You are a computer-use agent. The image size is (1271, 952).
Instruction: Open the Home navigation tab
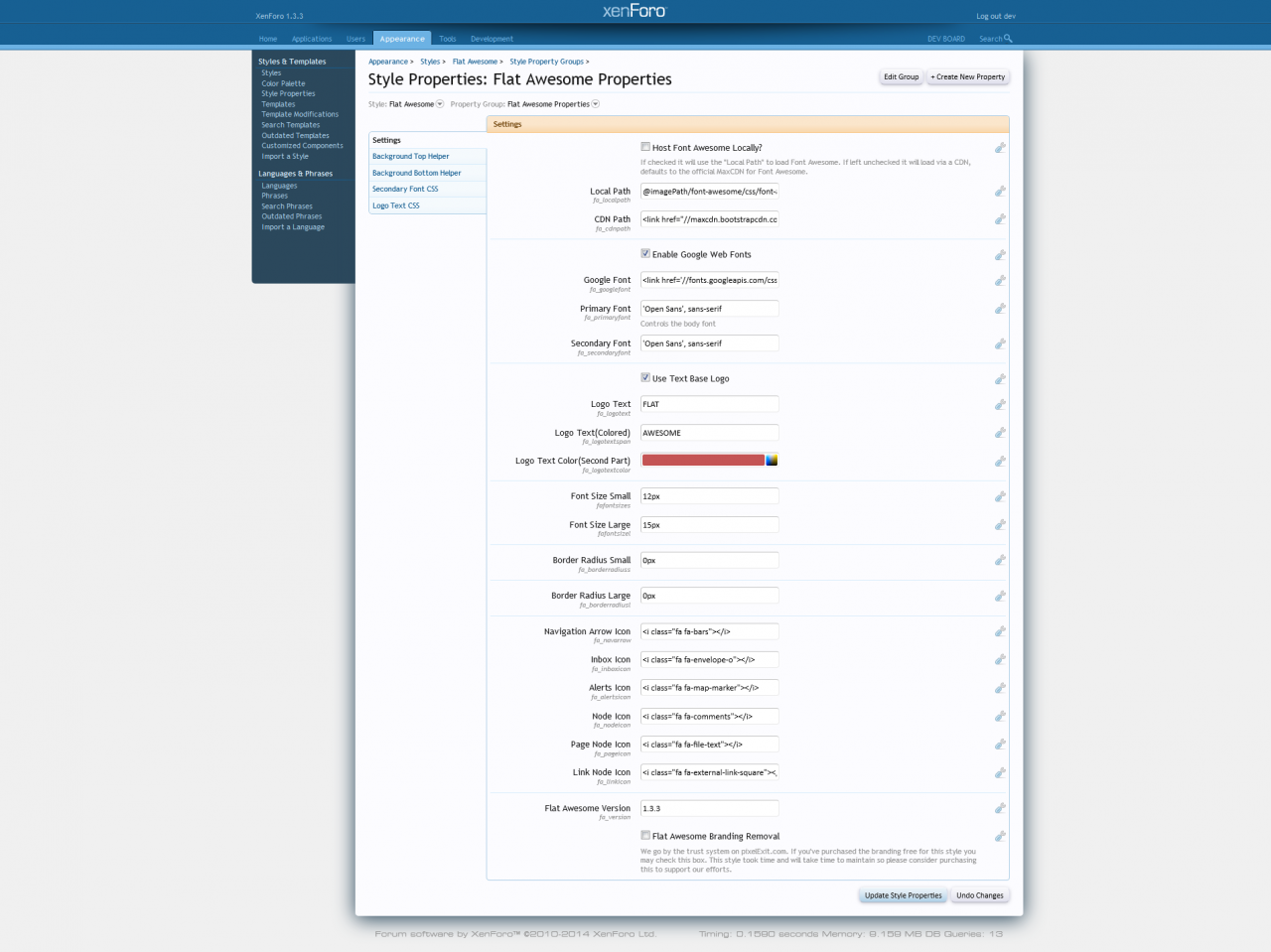tap(268, 39)
